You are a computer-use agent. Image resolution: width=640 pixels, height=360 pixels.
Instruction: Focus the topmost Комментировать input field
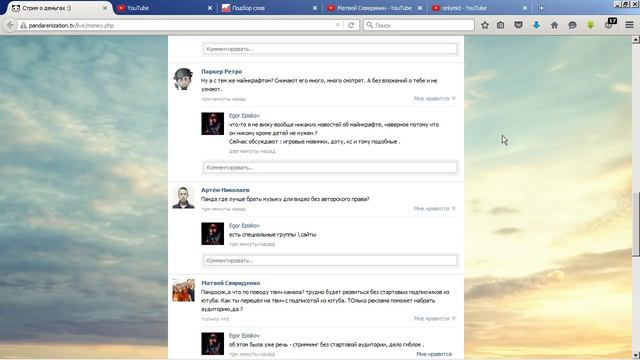pos(330,49)
